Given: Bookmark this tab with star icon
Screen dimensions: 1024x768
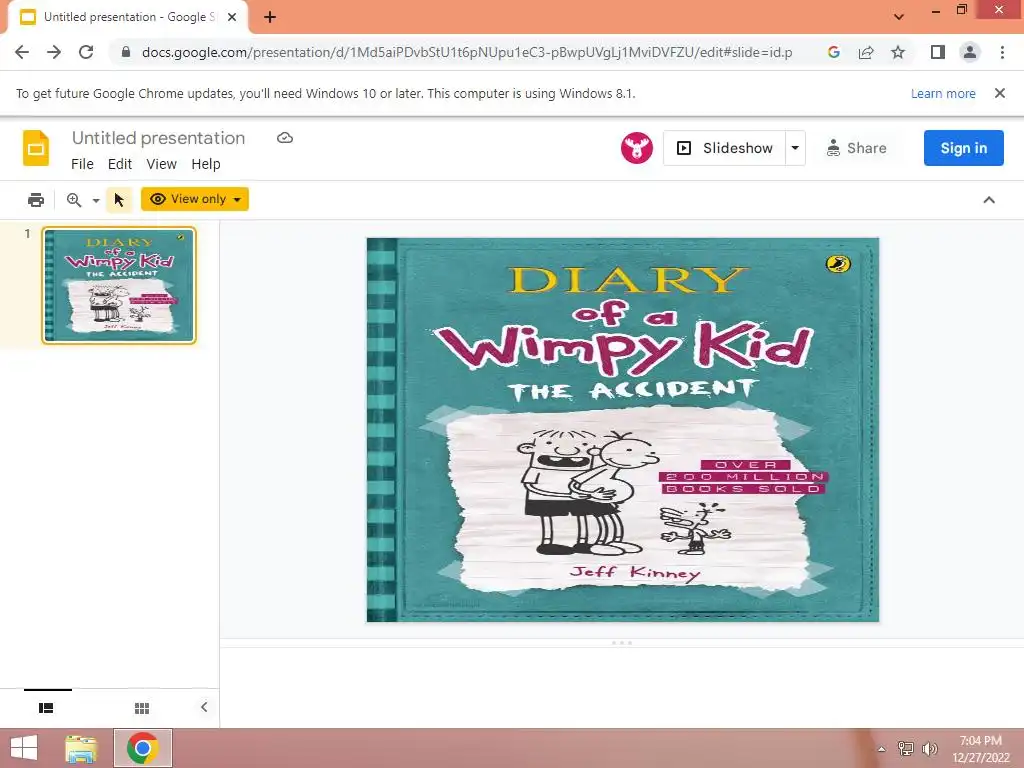Looking at the screenshot, I should (898, 52).
